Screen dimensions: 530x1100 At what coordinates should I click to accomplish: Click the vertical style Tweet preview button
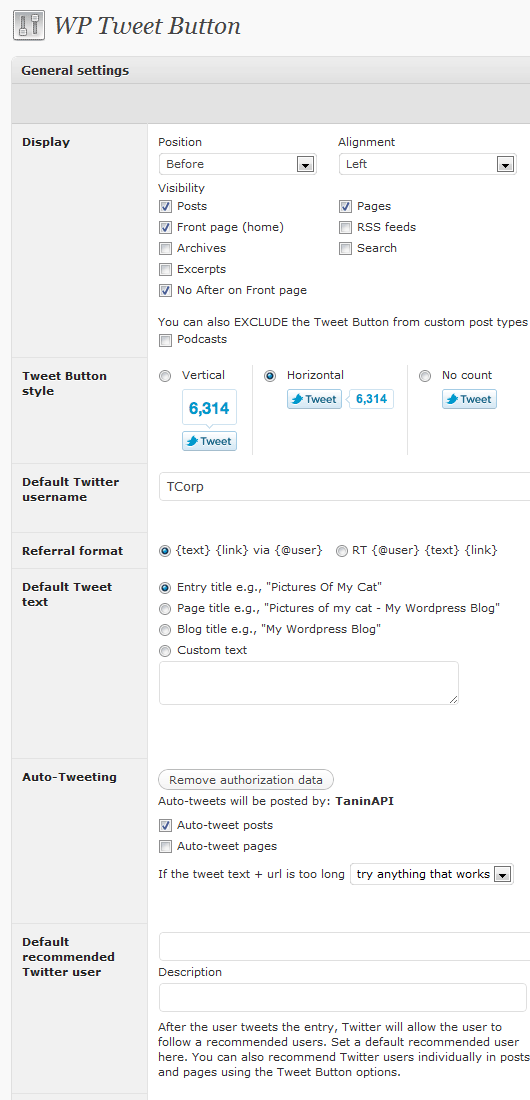click(209, 441)
